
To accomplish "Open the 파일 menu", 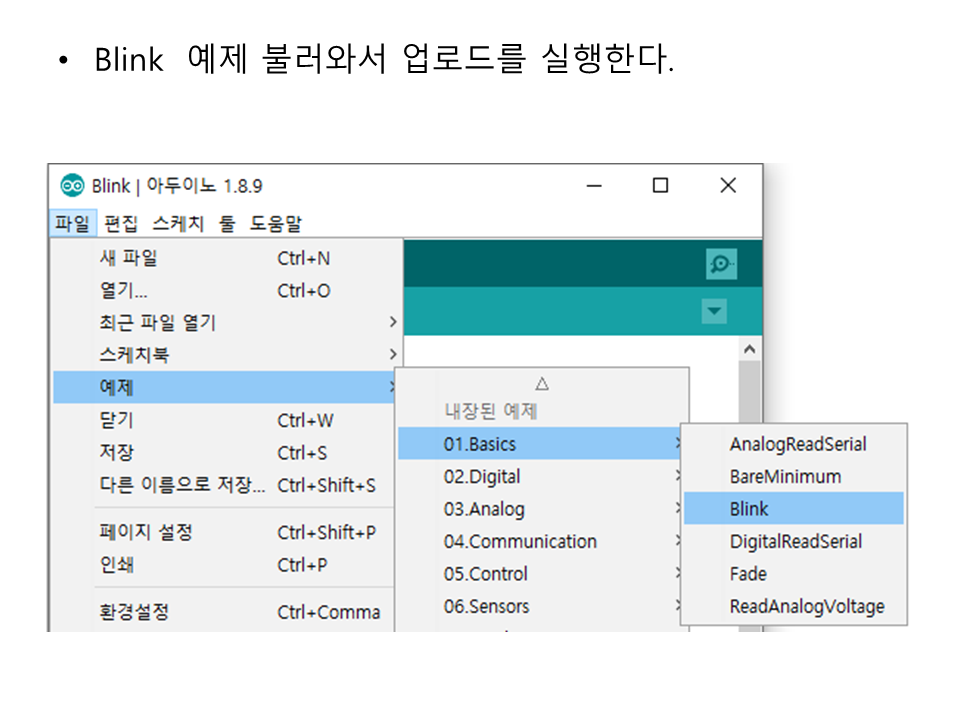I will [73, 223].
